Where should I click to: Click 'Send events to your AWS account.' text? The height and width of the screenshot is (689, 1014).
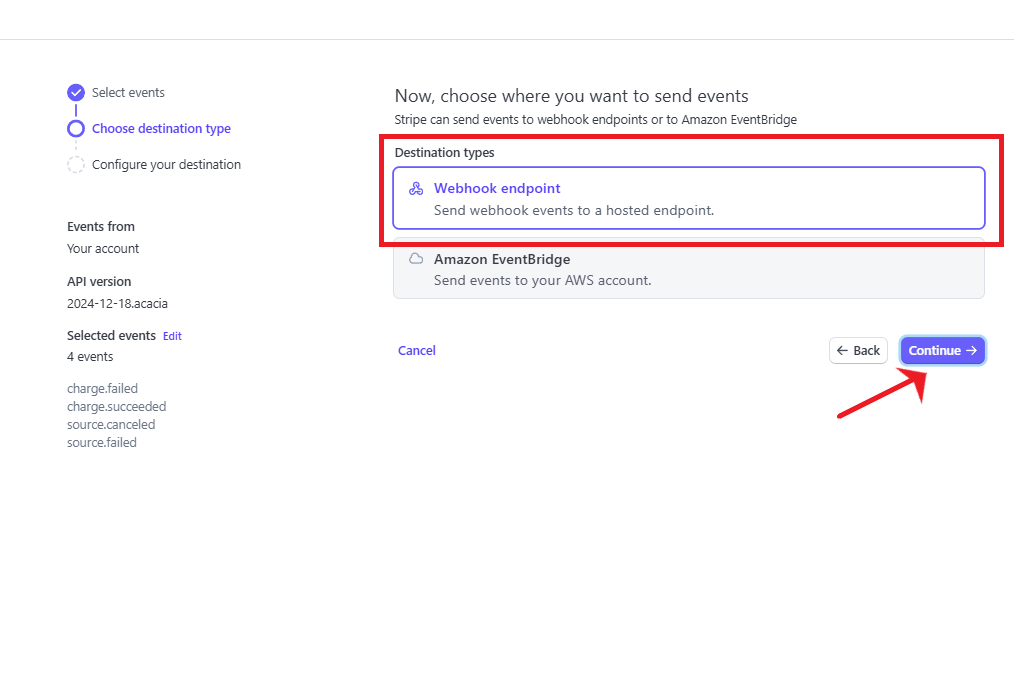point(543,280)
